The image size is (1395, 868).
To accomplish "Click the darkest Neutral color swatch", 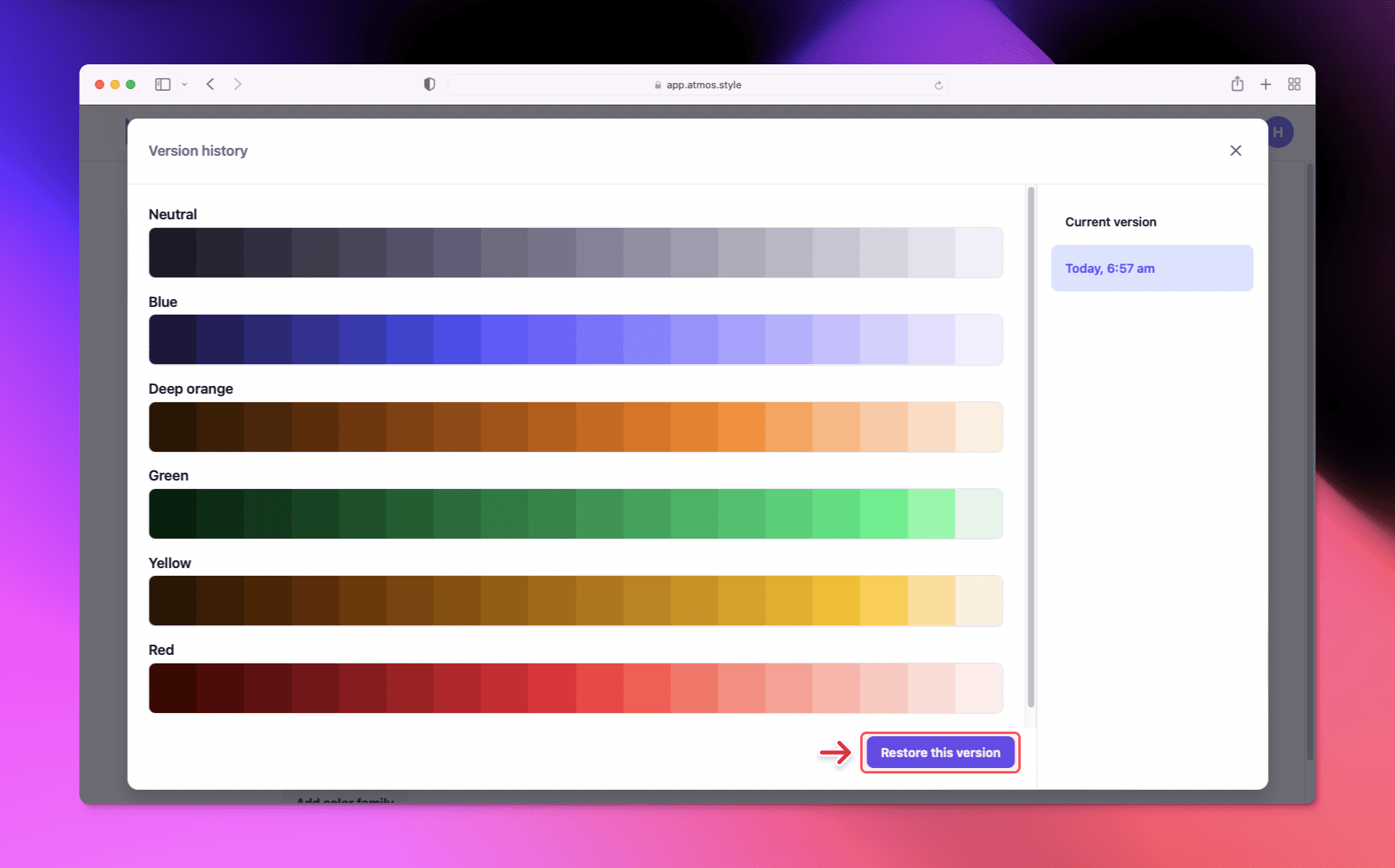I will [172, 253].
